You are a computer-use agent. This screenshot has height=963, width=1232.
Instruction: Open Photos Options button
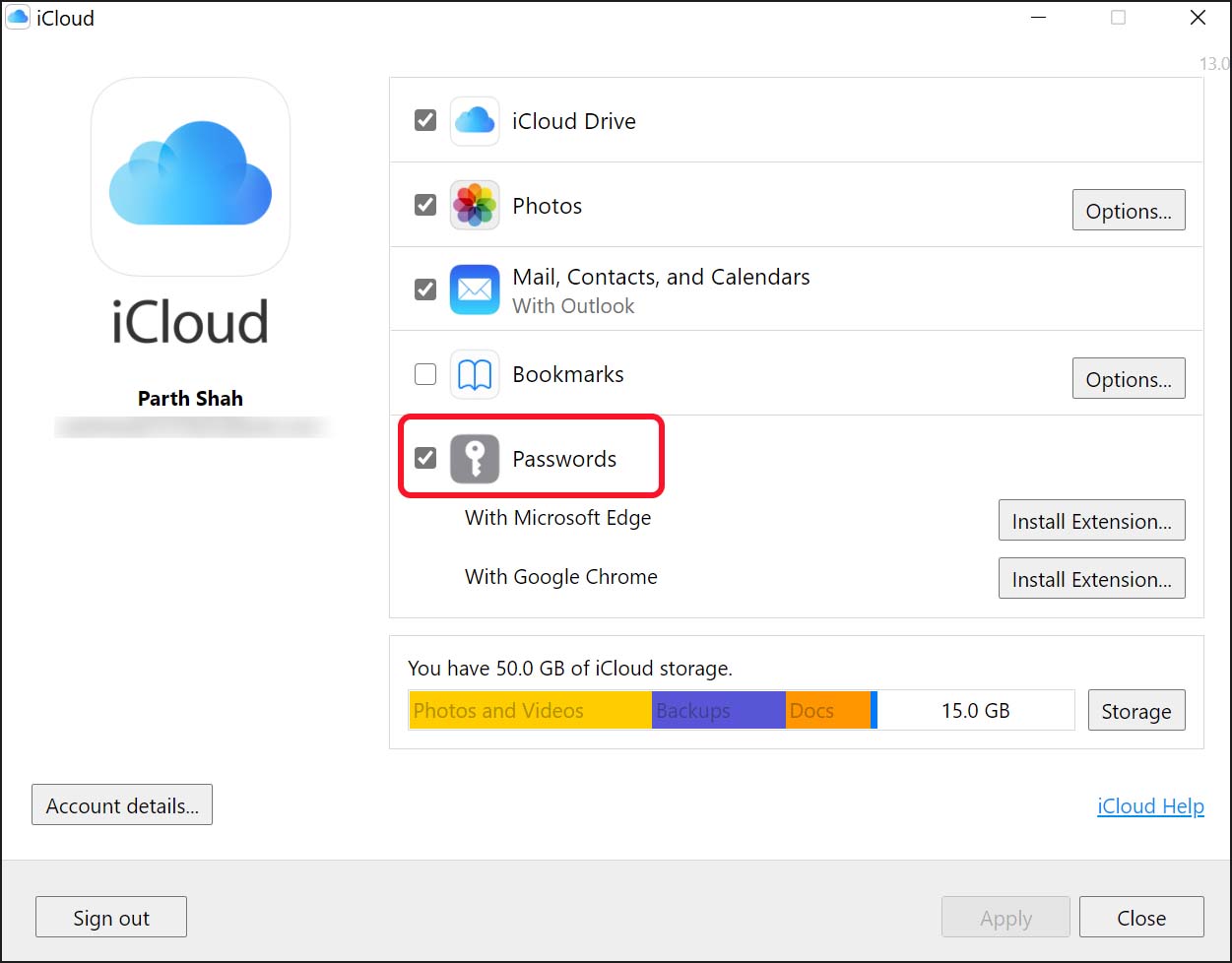(1128, 211)
